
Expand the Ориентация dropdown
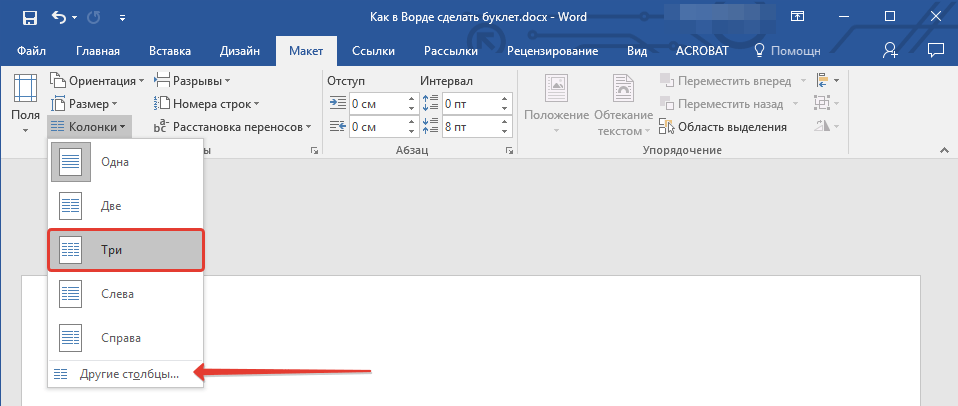click(98, 80)
